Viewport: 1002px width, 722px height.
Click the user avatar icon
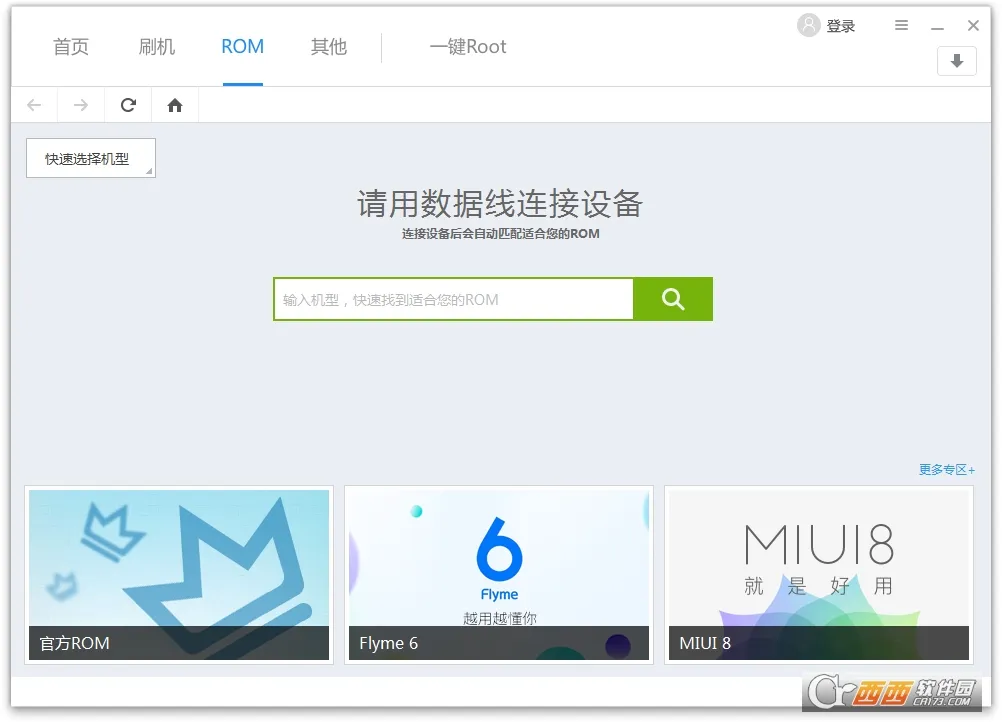(808, 26)
